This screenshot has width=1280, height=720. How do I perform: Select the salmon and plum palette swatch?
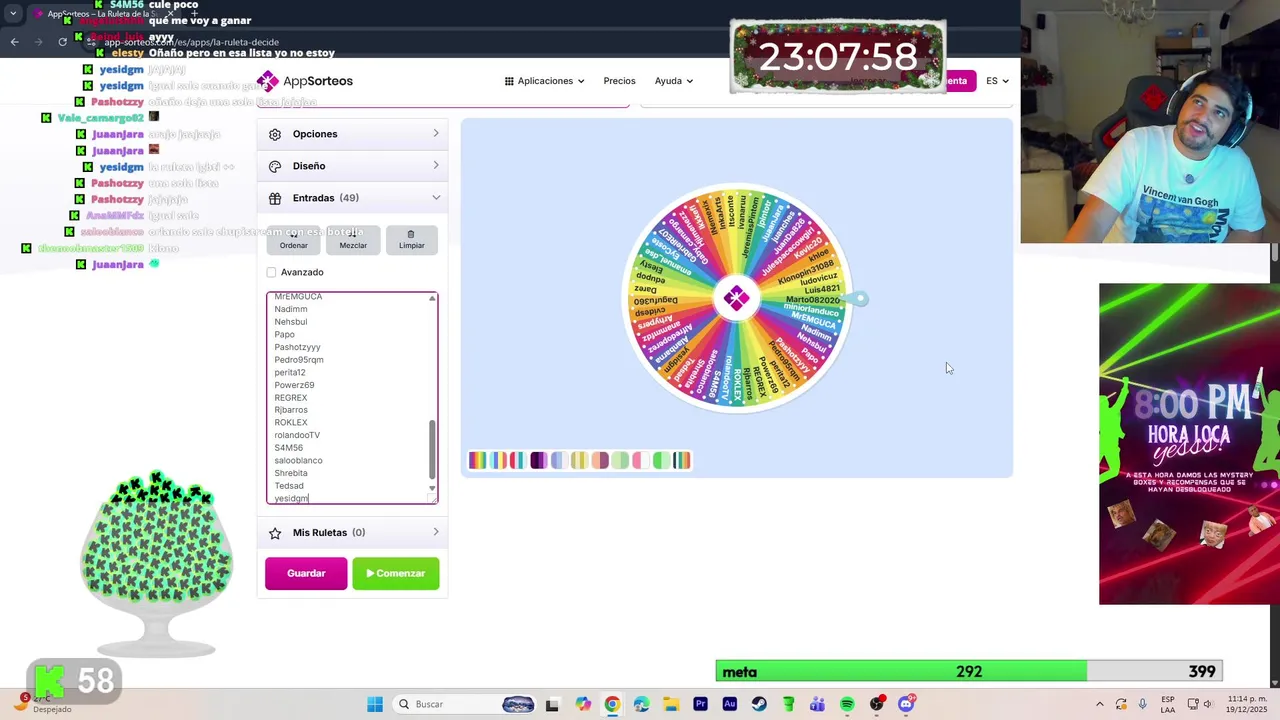[x=599, y=460]
